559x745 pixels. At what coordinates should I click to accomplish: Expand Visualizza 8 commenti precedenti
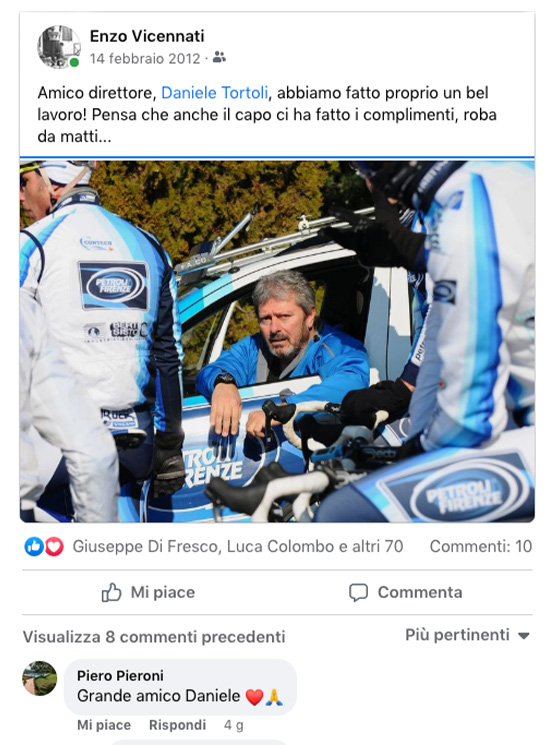[154, 637]
